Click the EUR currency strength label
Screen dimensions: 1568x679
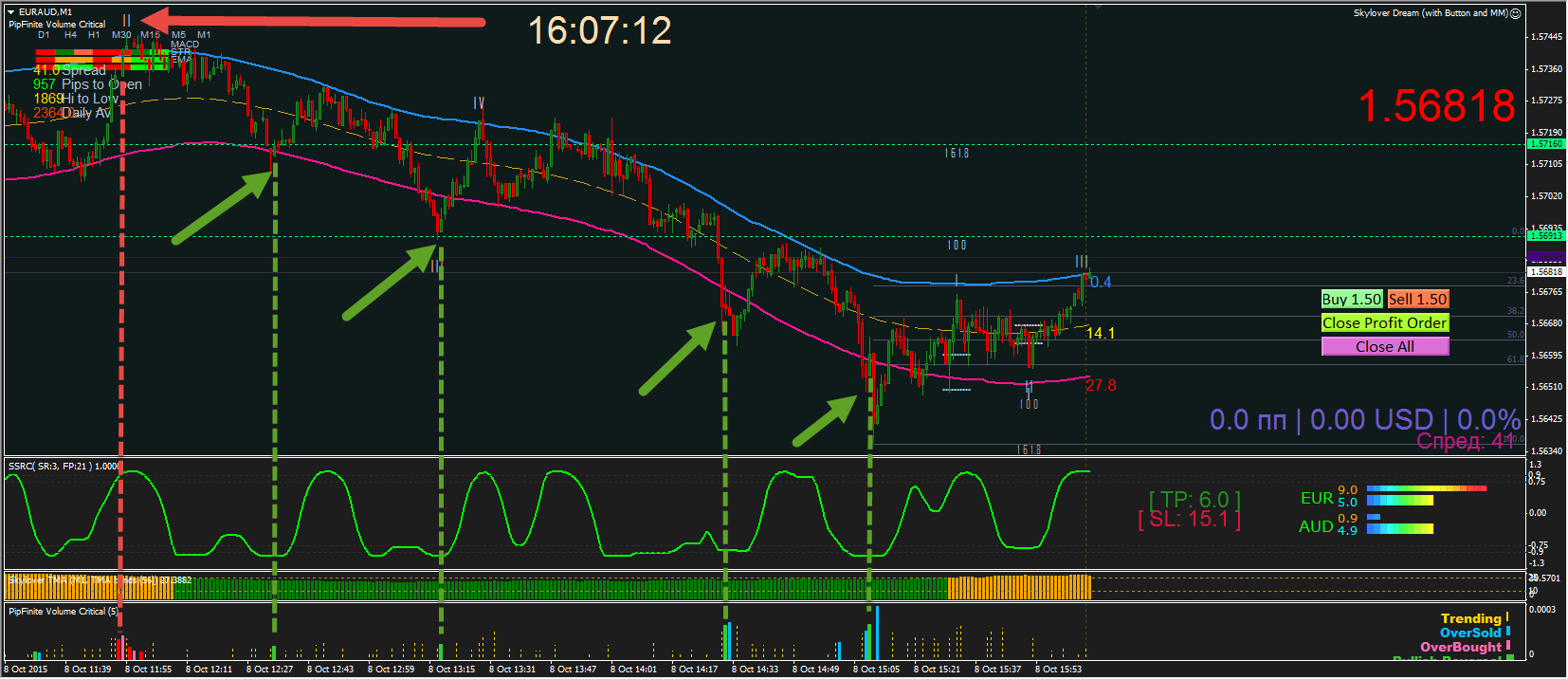point(1317,498)
